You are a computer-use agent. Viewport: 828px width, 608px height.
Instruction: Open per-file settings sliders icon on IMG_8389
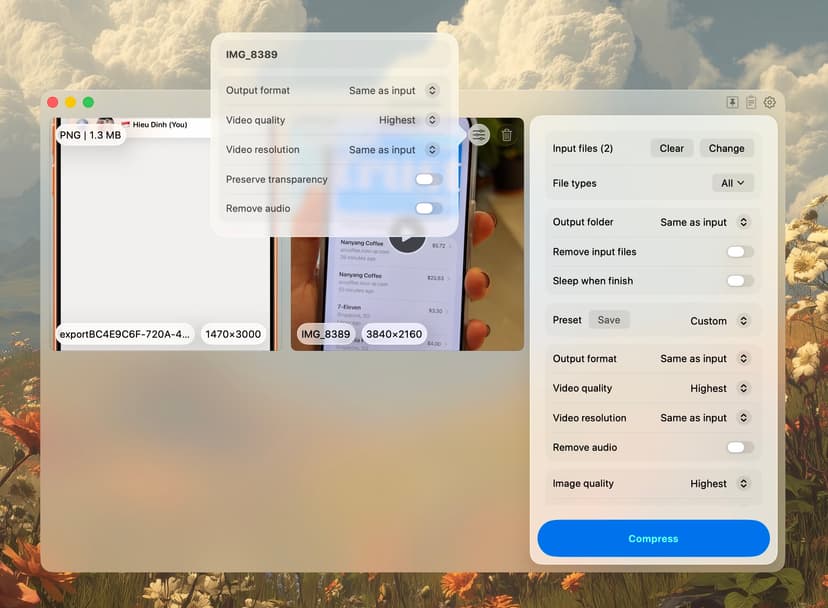tap(479, 135)
